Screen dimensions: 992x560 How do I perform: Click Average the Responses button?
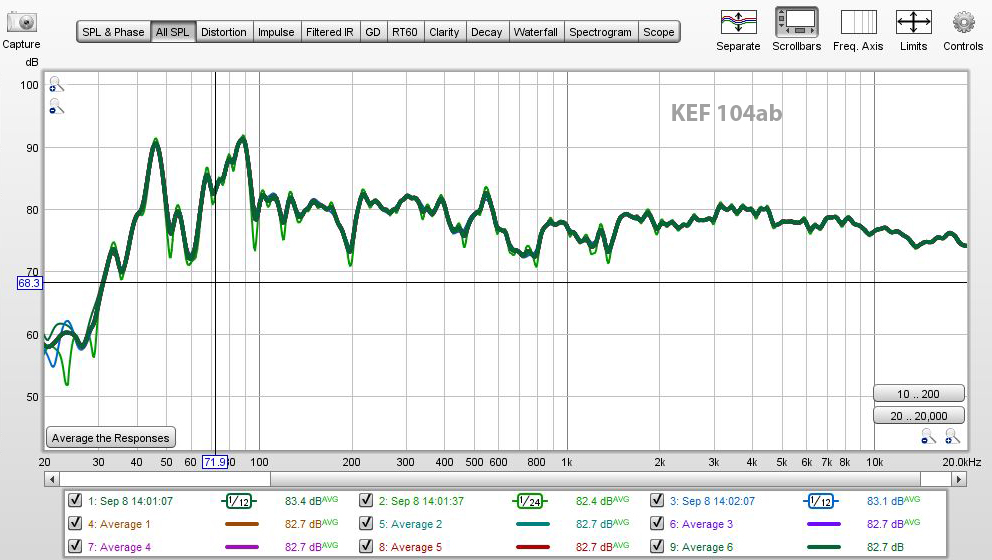coord(111,438)
